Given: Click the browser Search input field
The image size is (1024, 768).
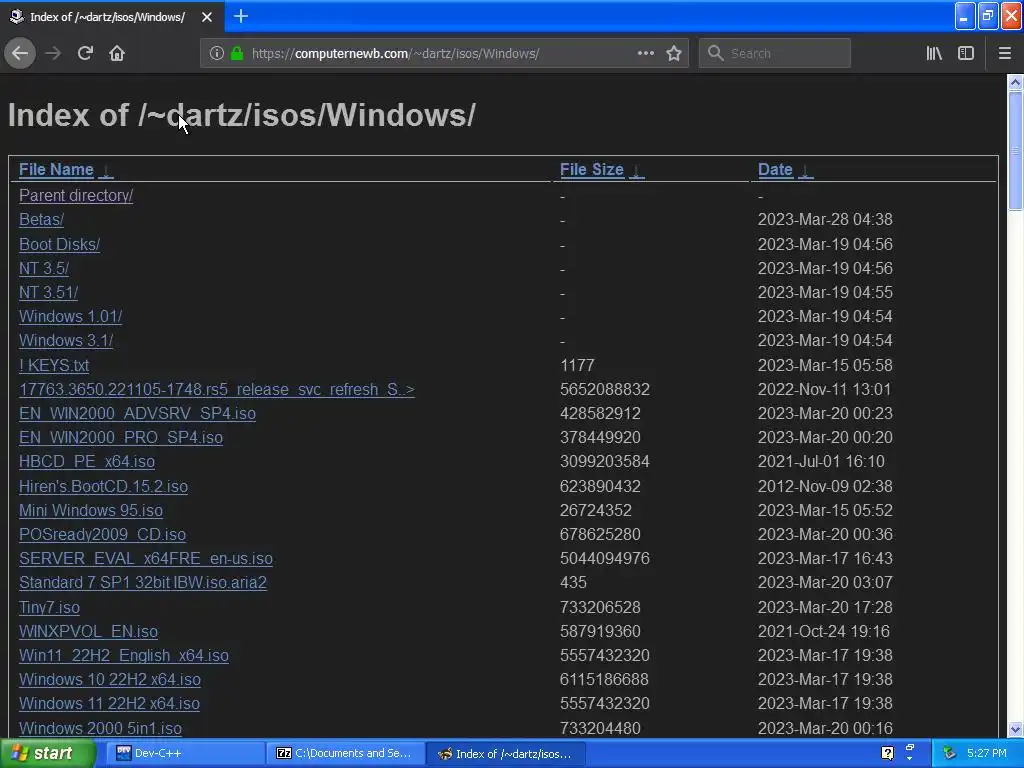Looking at the screenshot, I should pos(775,54).
